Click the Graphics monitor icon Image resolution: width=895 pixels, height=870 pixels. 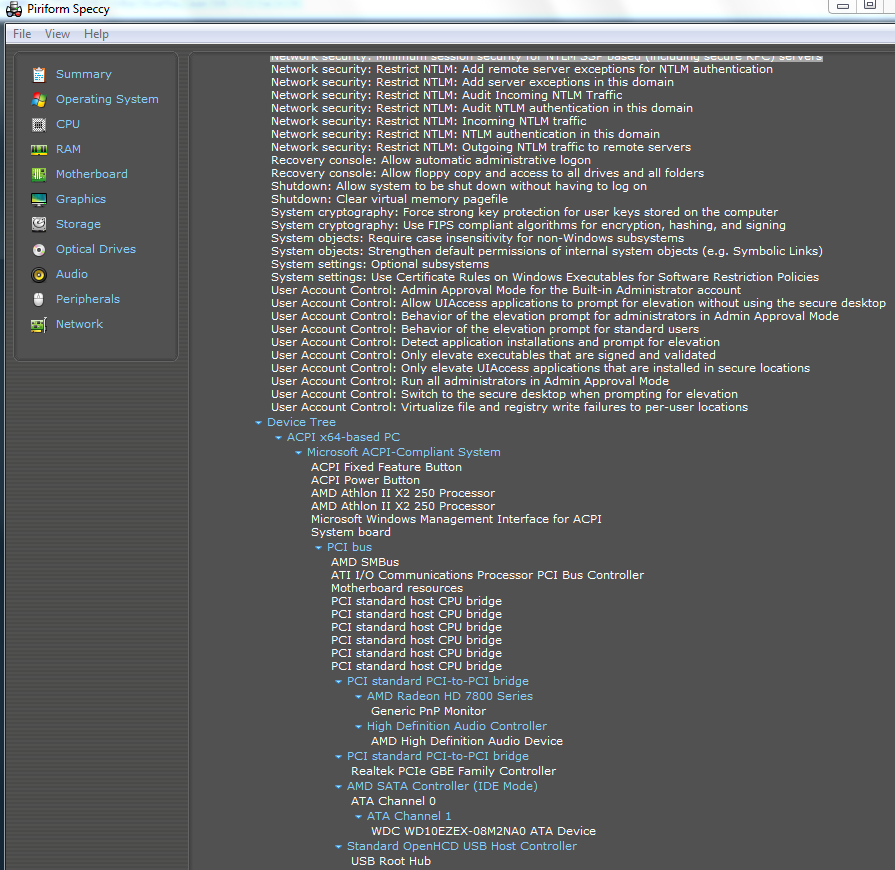tap(39, 199)
